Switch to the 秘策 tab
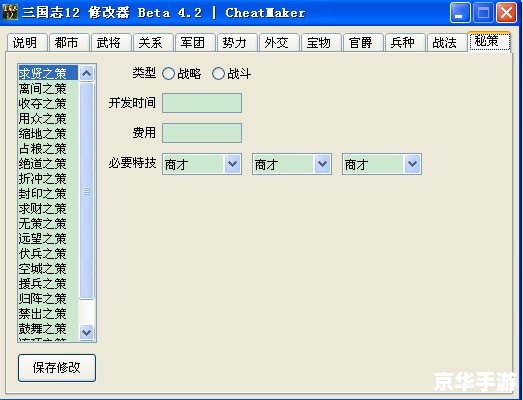523x400 pixels. pos(489,41)
